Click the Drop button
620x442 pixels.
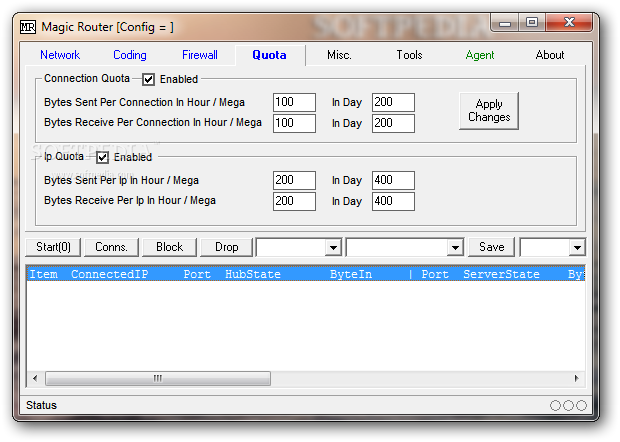(226, 247)
